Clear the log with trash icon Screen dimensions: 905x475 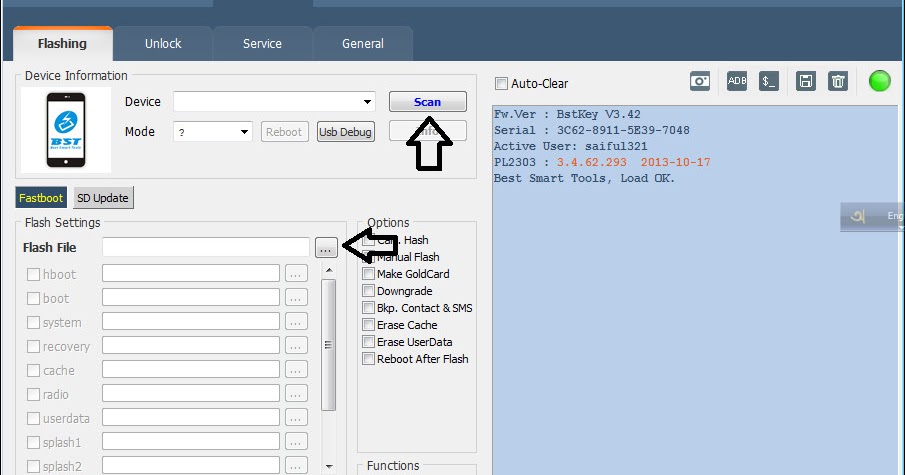(x=838, y=81)
